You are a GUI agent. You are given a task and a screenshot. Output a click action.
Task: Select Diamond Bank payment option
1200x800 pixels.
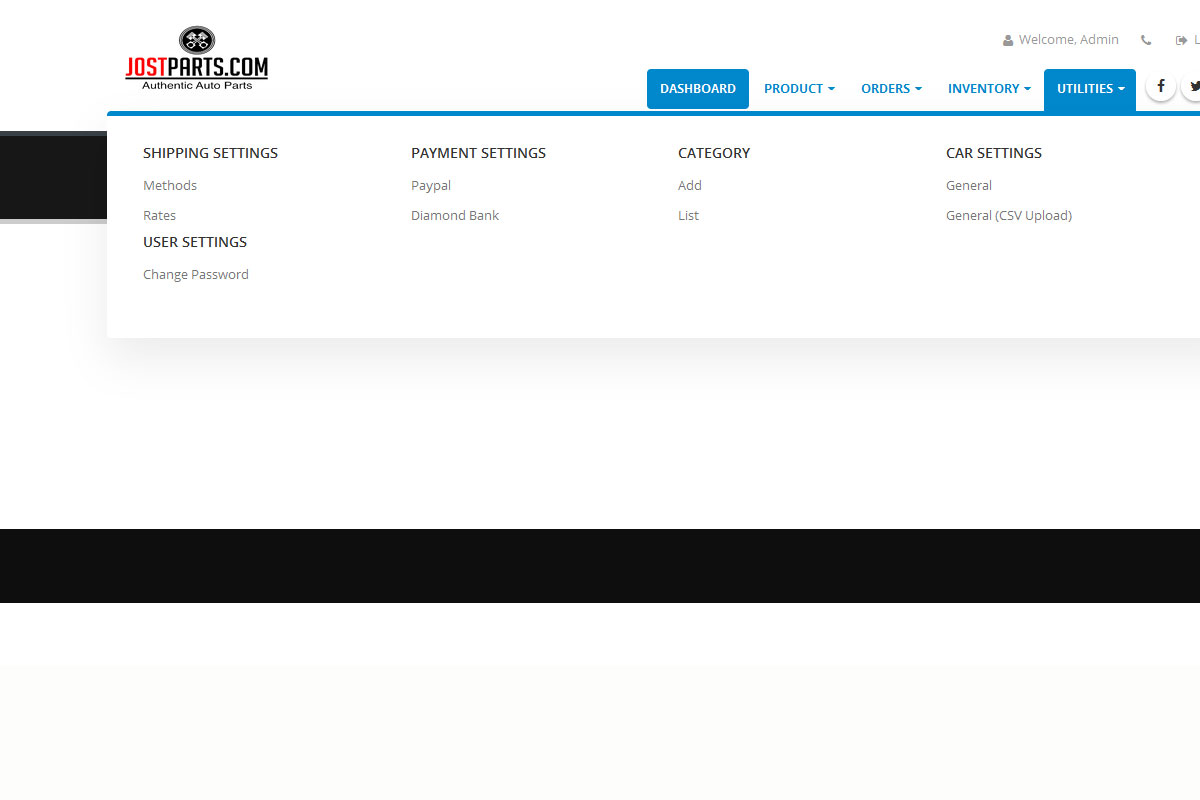[455, 216]
